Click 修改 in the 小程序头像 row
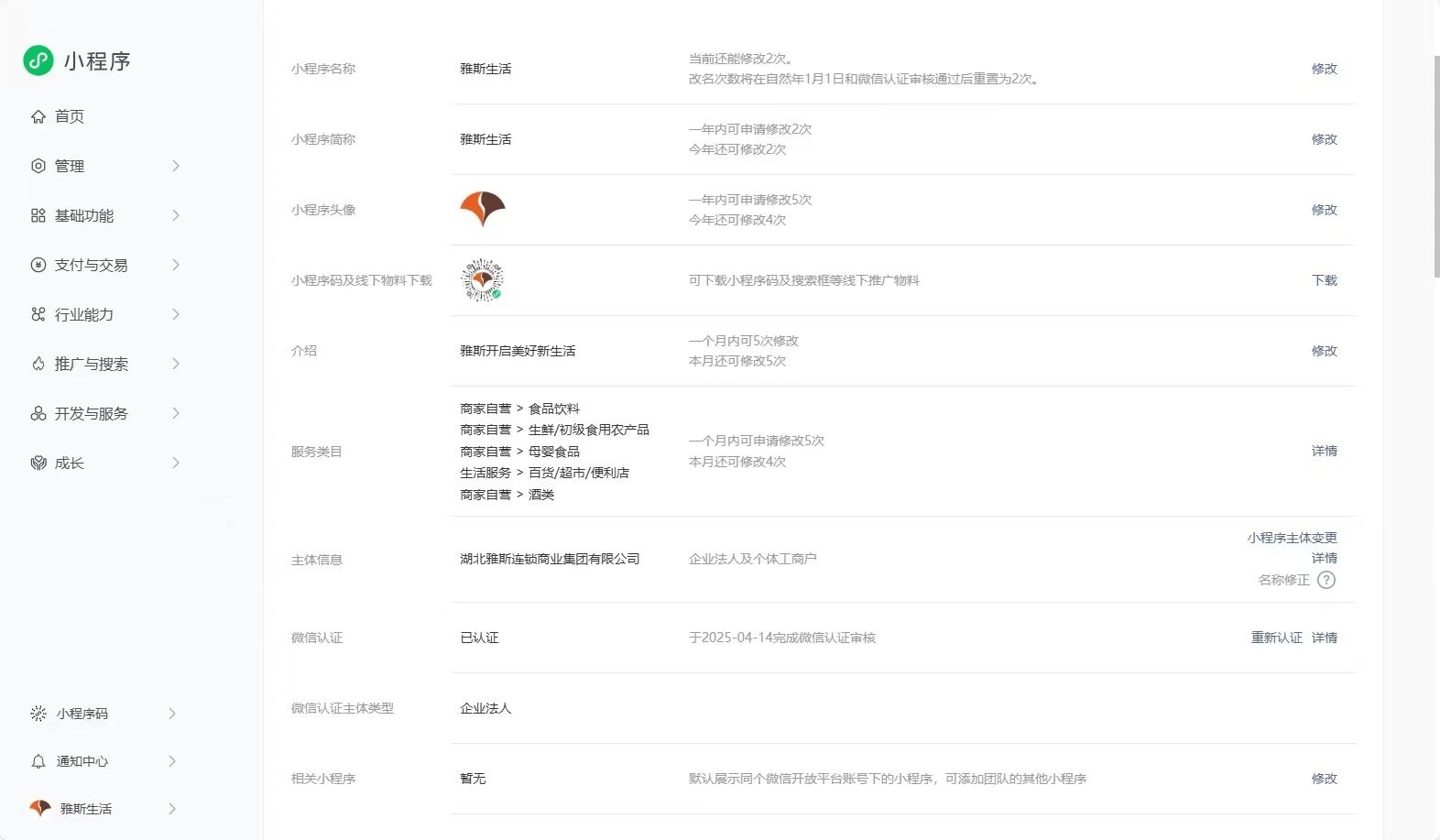The height and width of the screenshot is (840, 1440). tap(1325, 210)
